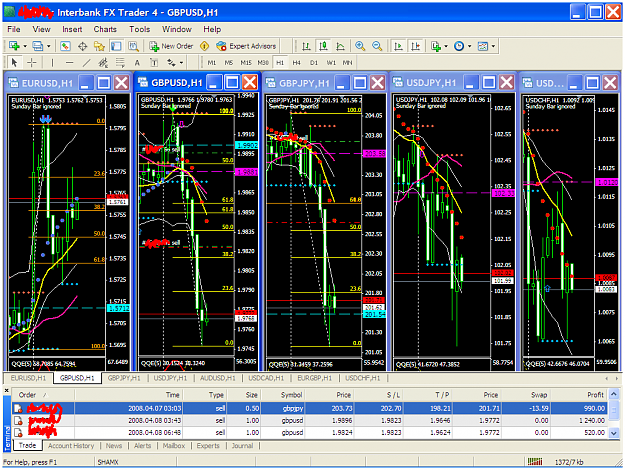
Task: Switch to the USDCAD,H1 chart tab
Action: 266,378
